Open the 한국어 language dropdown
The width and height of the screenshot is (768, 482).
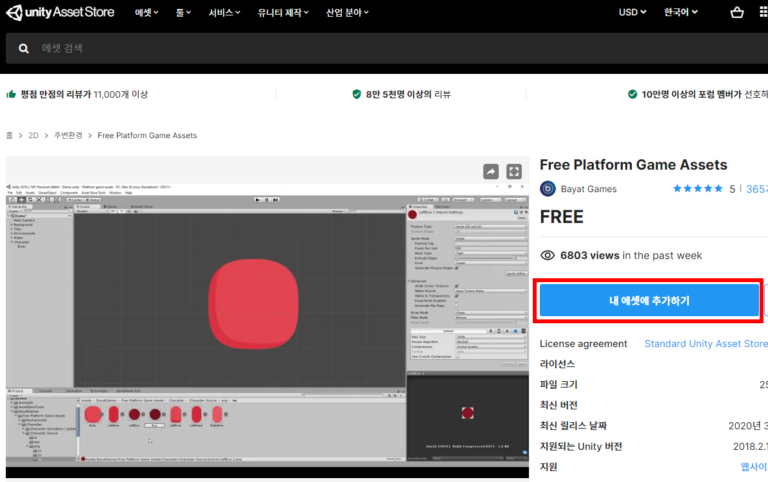pos(680,12)
